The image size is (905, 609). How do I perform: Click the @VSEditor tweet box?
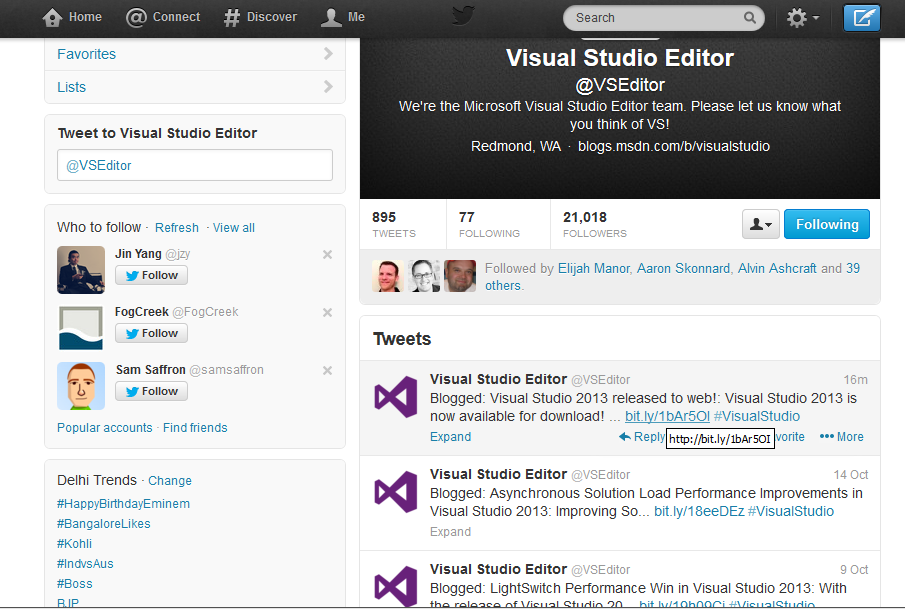pyautogui.click(x=195, y=165)
